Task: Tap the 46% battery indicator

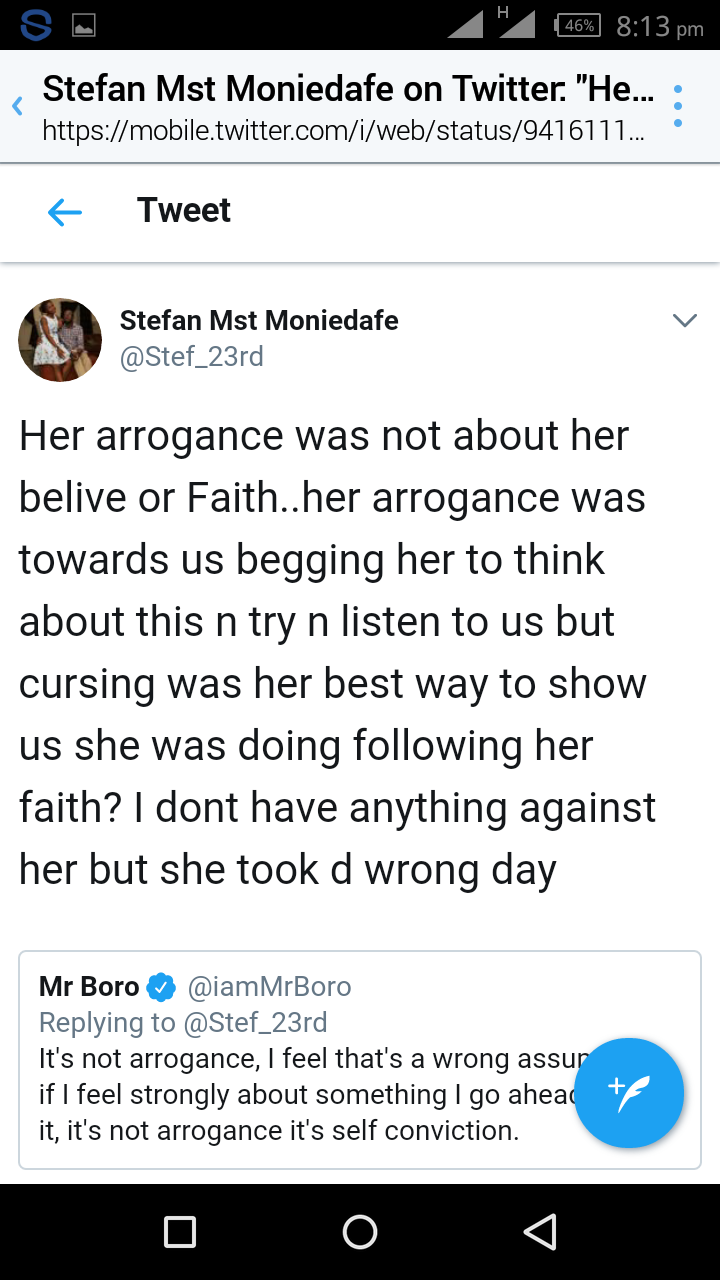Action: [579, 26]
